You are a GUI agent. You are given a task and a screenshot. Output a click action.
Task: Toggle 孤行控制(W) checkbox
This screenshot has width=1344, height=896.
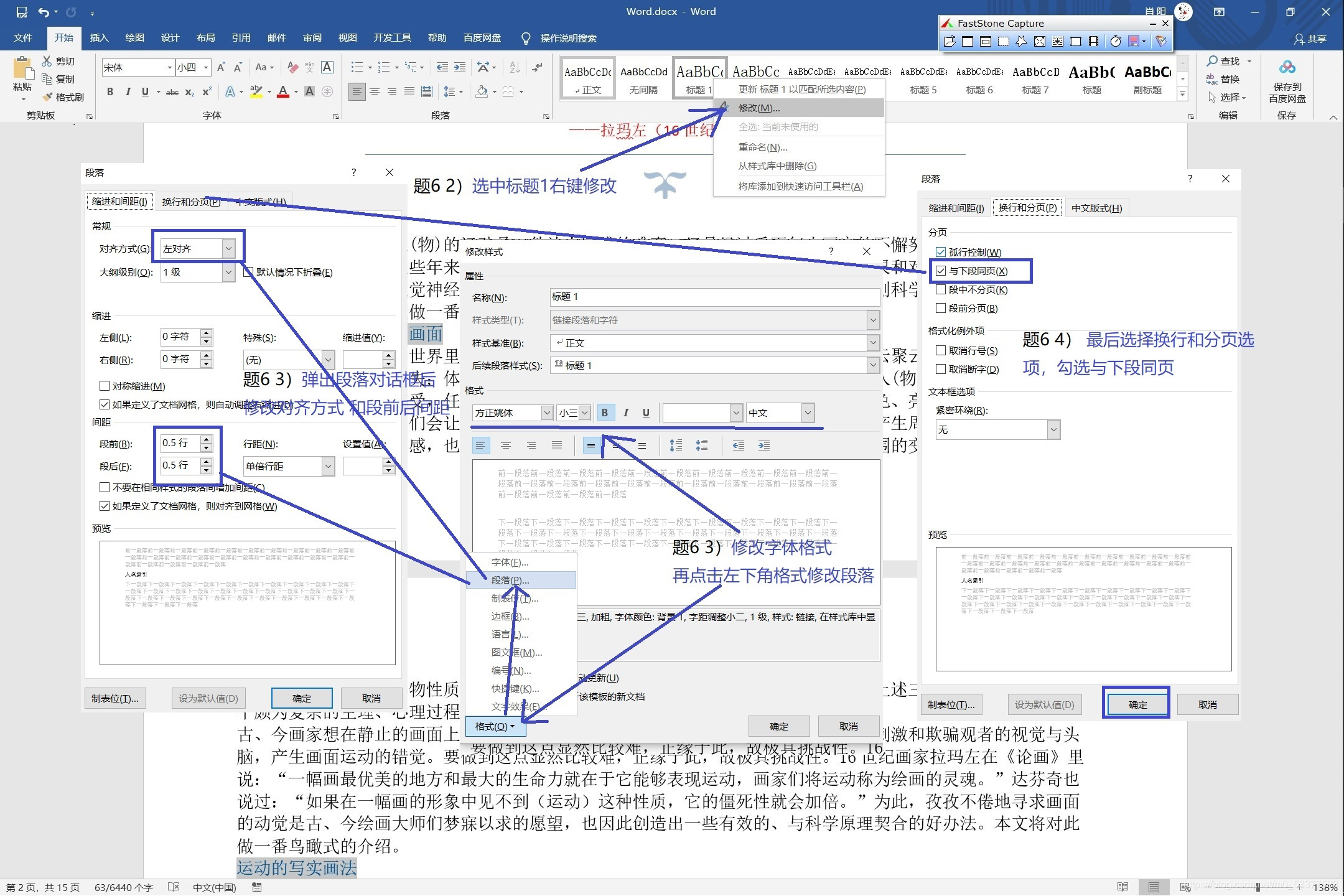[x=941, y=252]
